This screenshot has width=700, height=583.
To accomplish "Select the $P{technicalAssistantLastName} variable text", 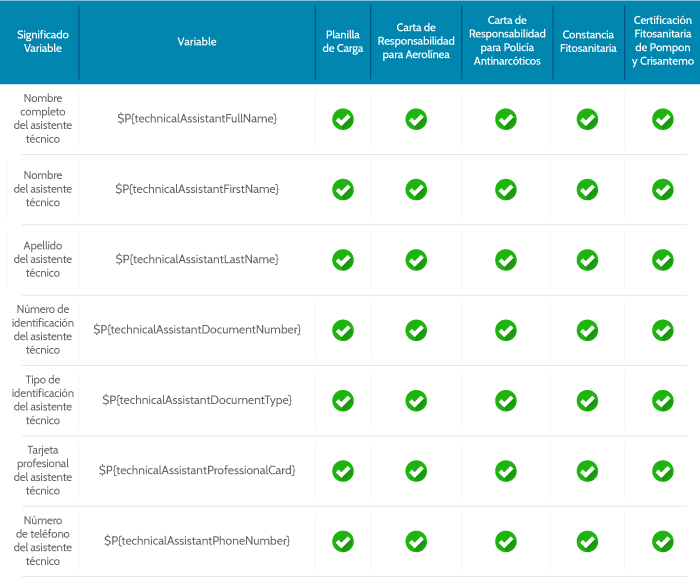I will click(197, 259).
